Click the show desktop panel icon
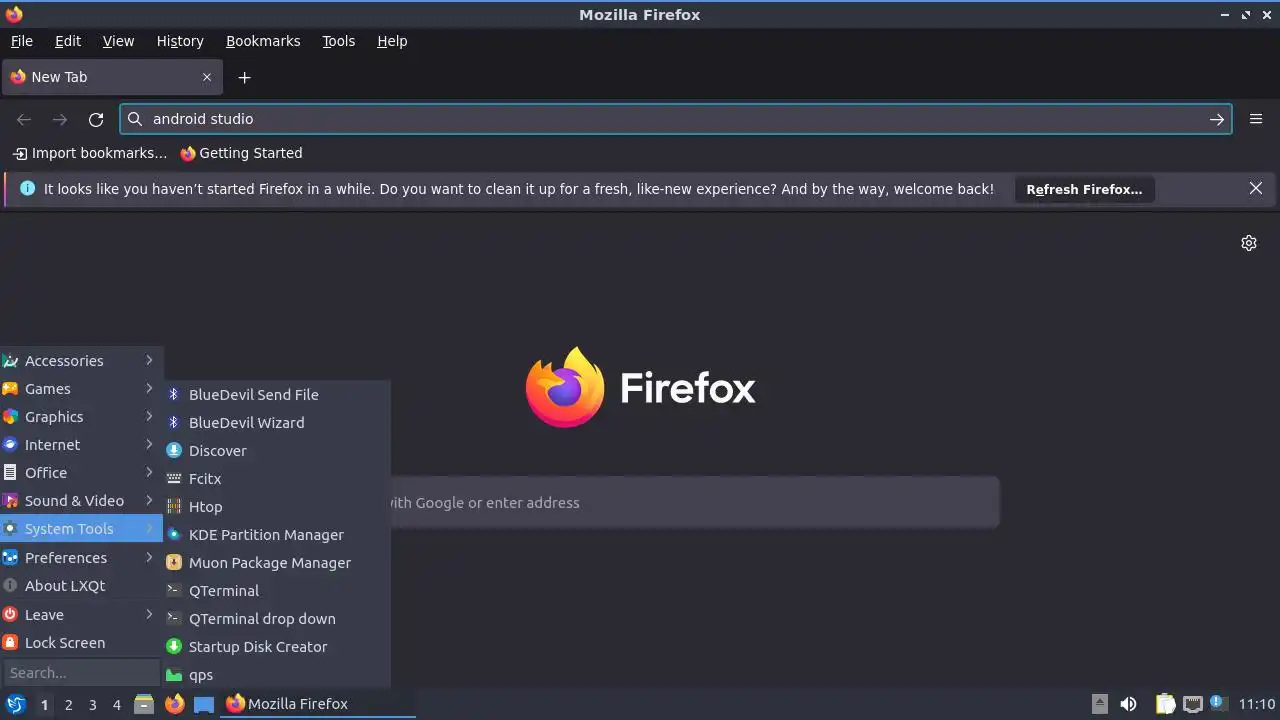 pyautogui.click(x=204, y=704)
